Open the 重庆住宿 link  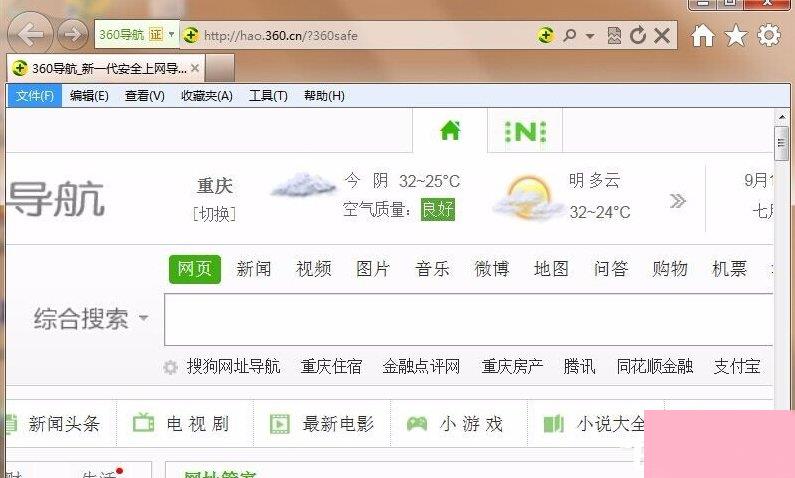point(331,366)
